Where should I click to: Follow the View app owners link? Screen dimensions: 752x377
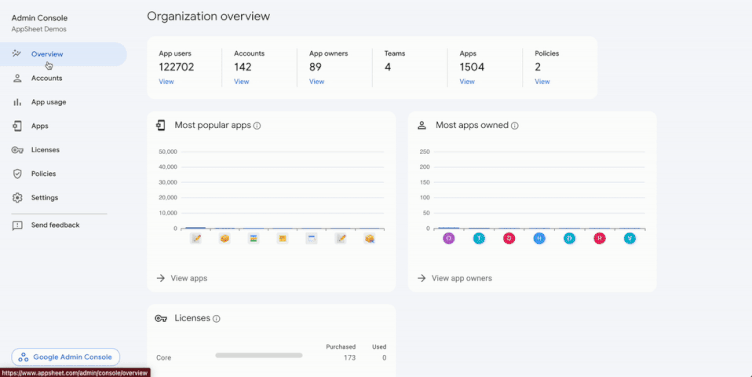455,278
